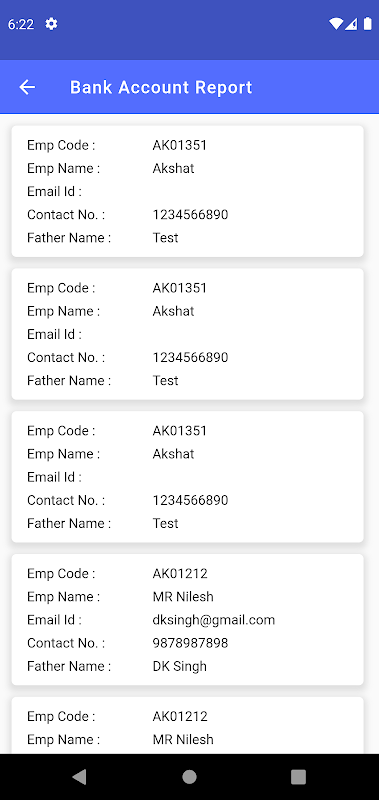Open the first Akshat employee card

pos(187,191)
